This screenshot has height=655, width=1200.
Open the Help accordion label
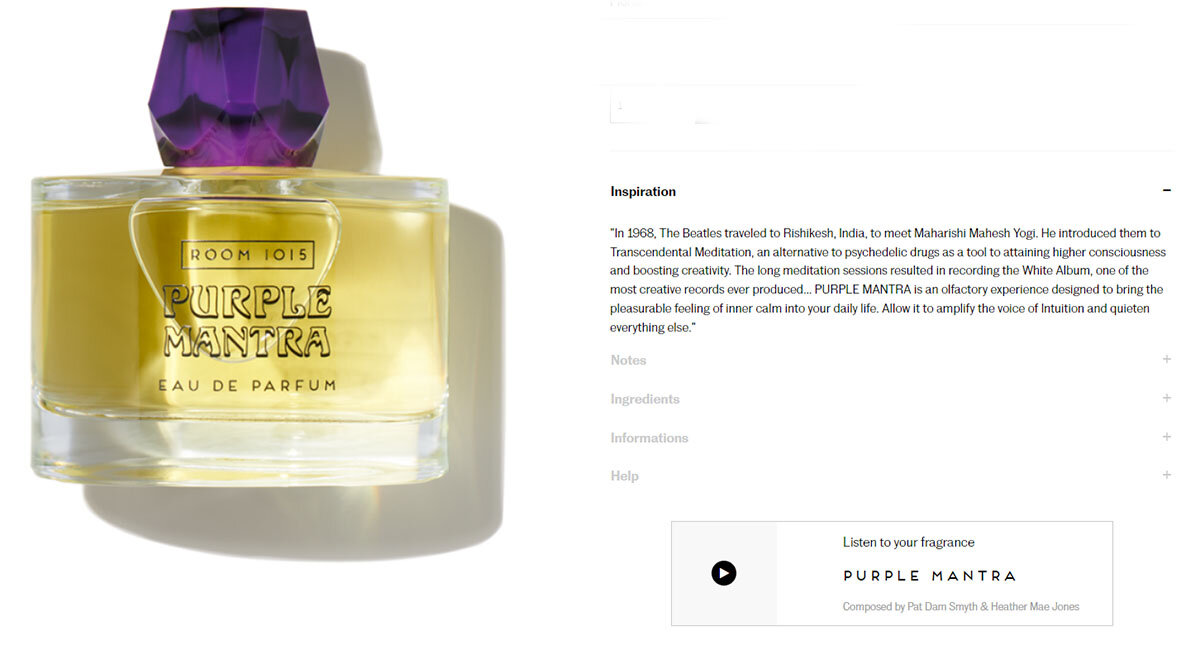click(x=624, y=476)
